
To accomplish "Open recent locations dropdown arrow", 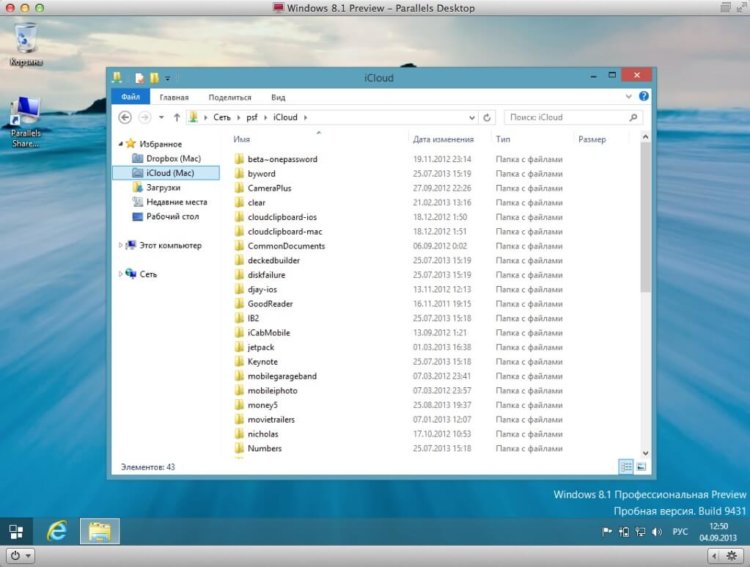I will point(162,117).
